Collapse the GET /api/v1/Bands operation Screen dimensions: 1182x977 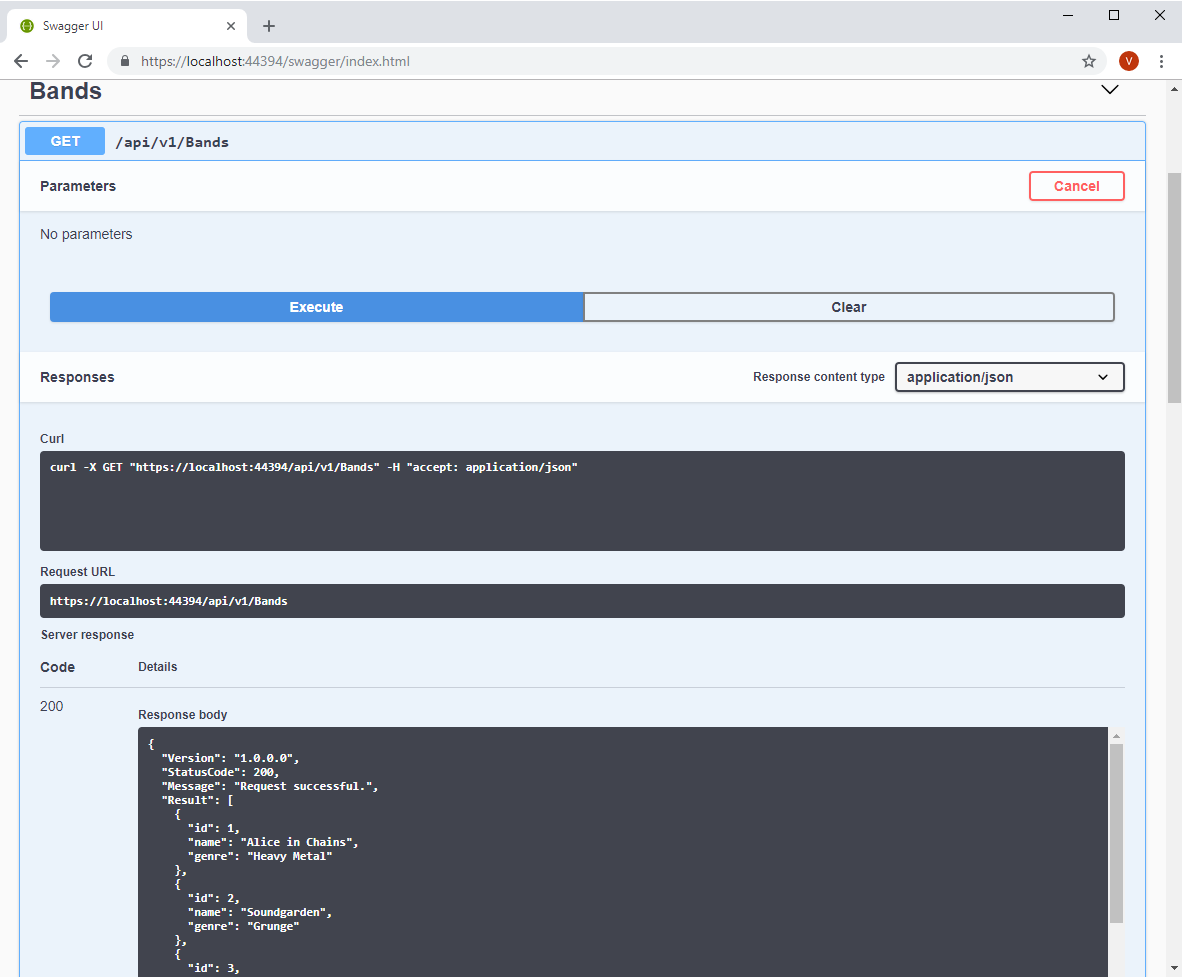pyautogui.click(x=582, y=141)
